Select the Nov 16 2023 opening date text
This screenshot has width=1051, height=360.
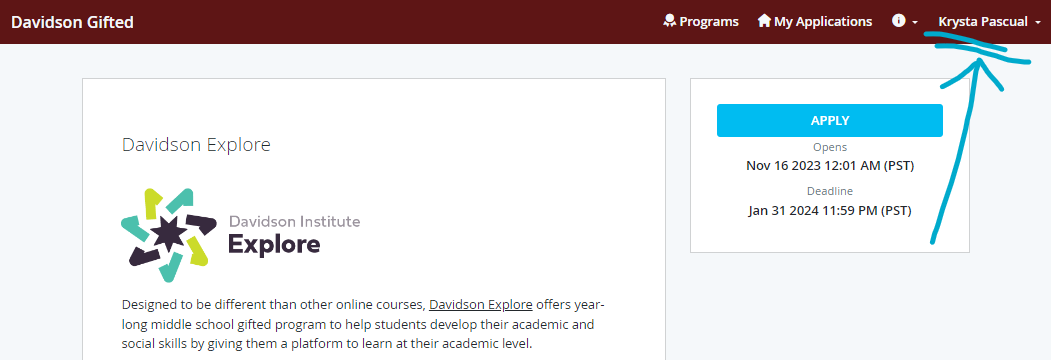coord(830,165)
